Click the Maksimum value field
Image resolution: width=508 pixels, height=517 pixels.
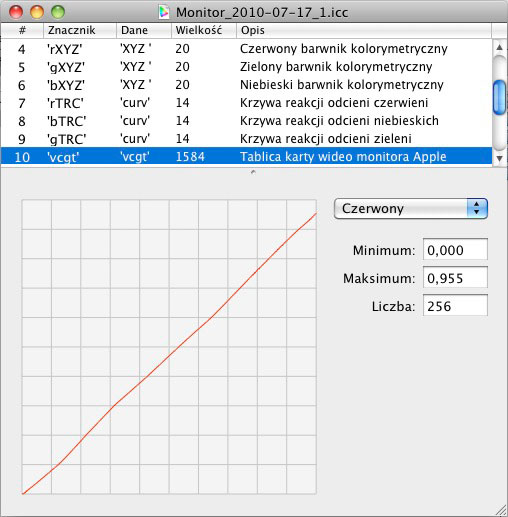coord(455,277)
